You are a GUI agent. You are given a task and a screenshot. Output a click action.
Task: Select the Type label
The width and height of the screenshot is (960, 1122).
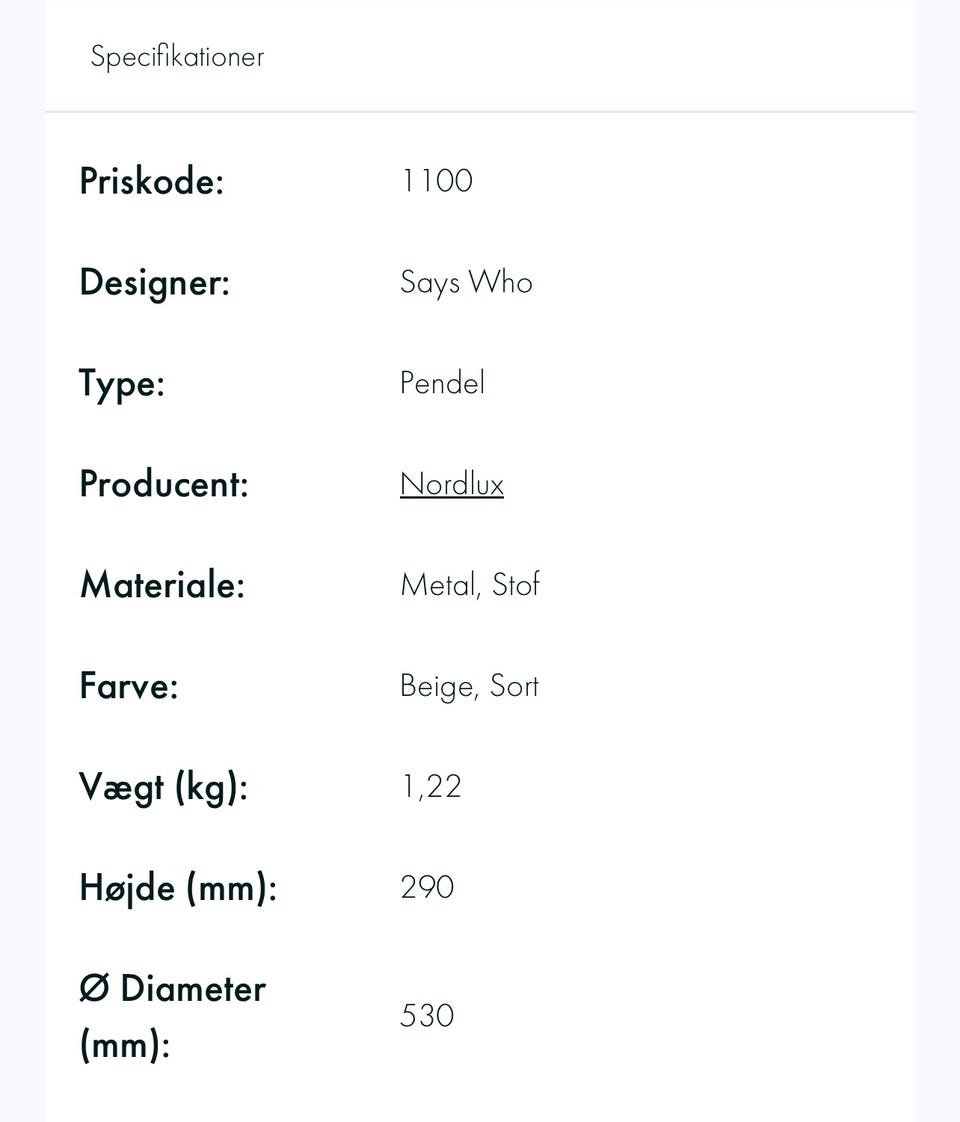[122, 384]
